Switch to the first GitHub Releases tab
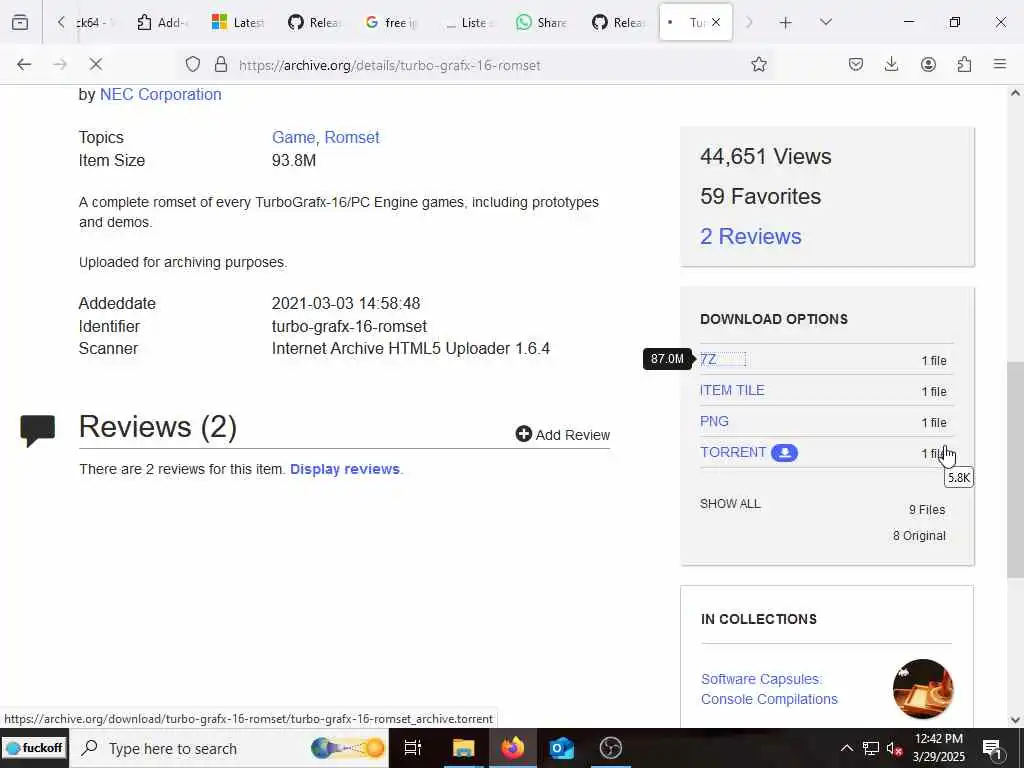This screenshot has width=1024, height=768. pyautogui.click(x=314, y=22)
